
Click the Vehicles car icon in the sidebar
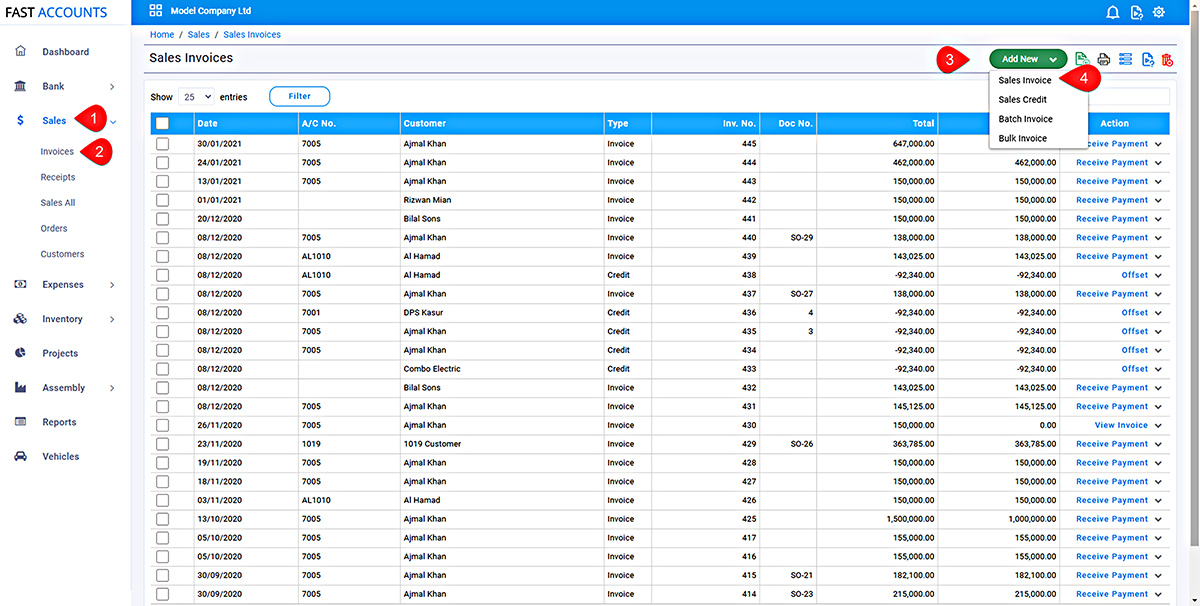[20, 456]
